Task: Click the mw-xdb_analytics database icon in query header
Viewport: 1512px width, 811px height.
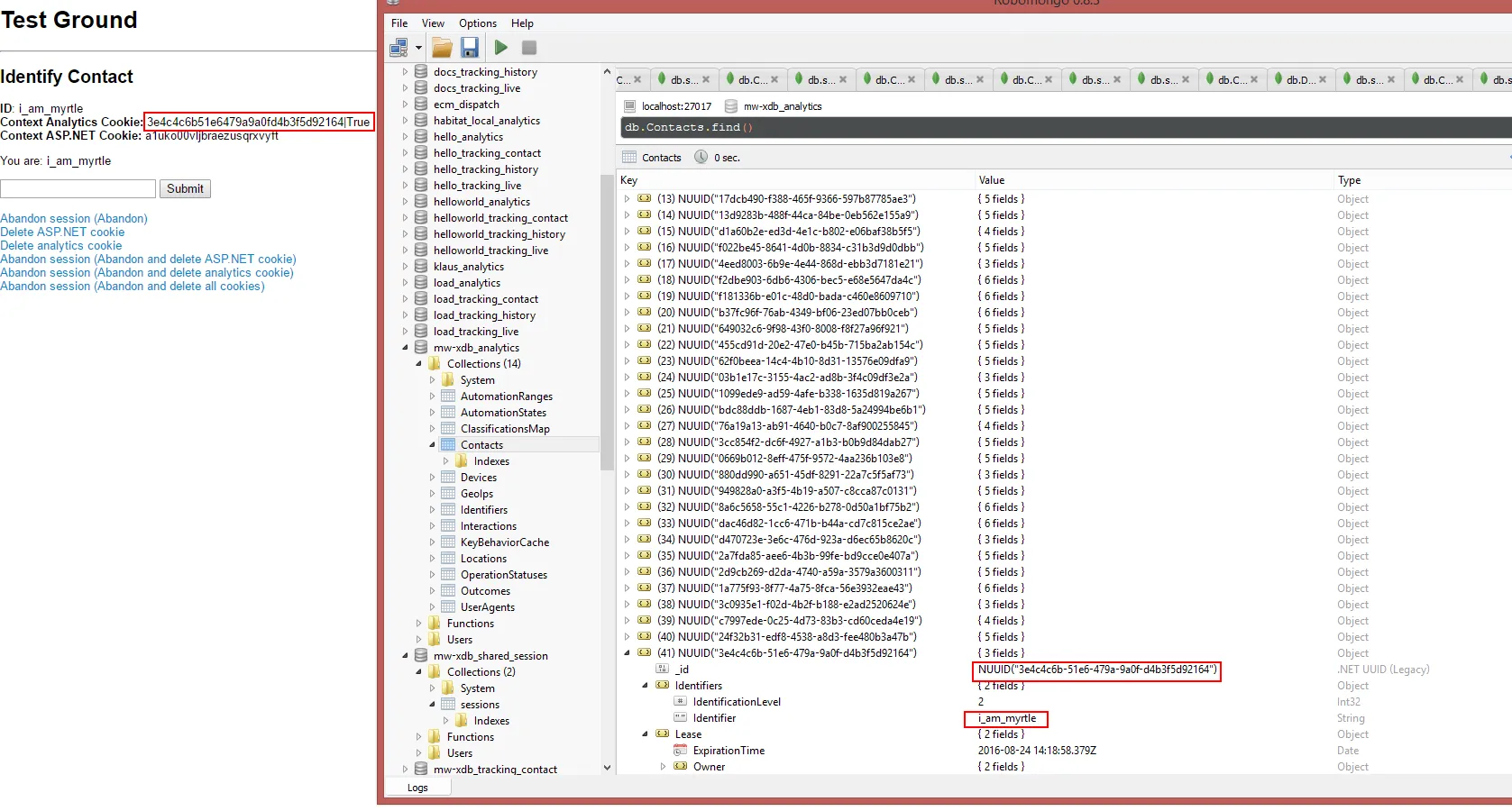Action: [732, 106]
